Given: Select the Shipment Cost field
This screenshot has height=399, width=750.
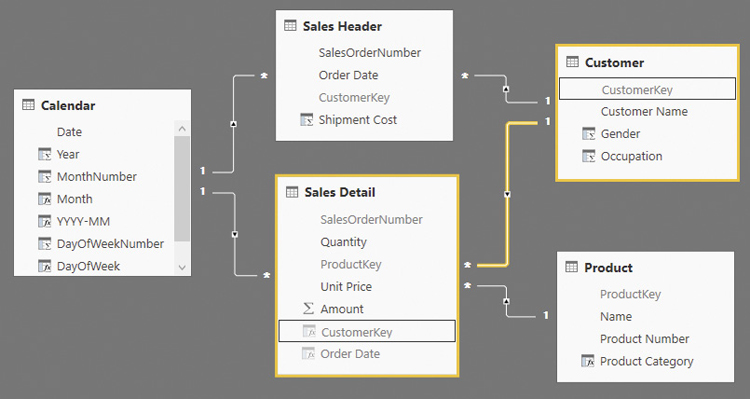Looking at the screenshot, I should (x=358, y=120).
